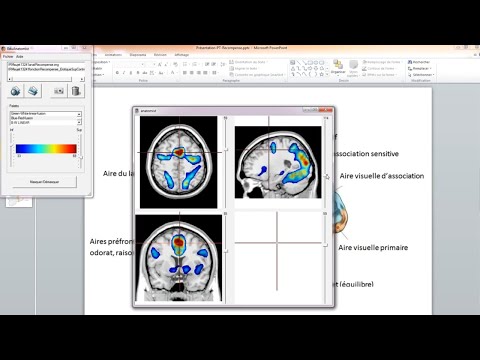Close the anatomist viewer window
480x360 pixels.
coord(325,110)
